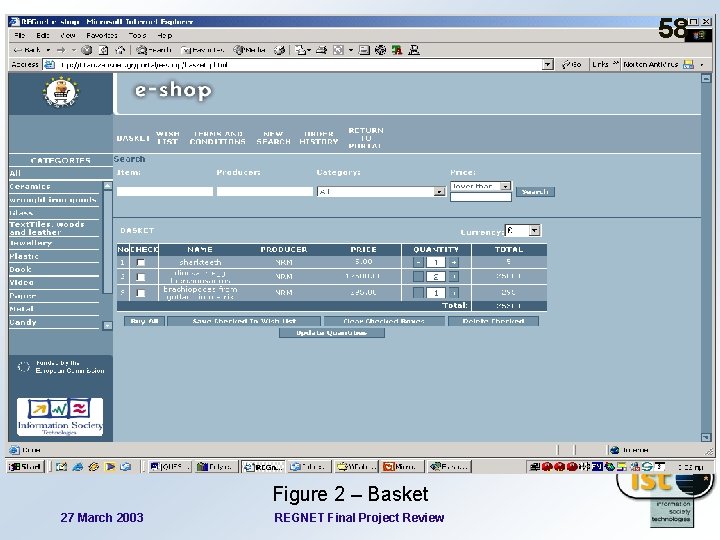Open the Help menu
Screen dimensions: 720x540
164,35
